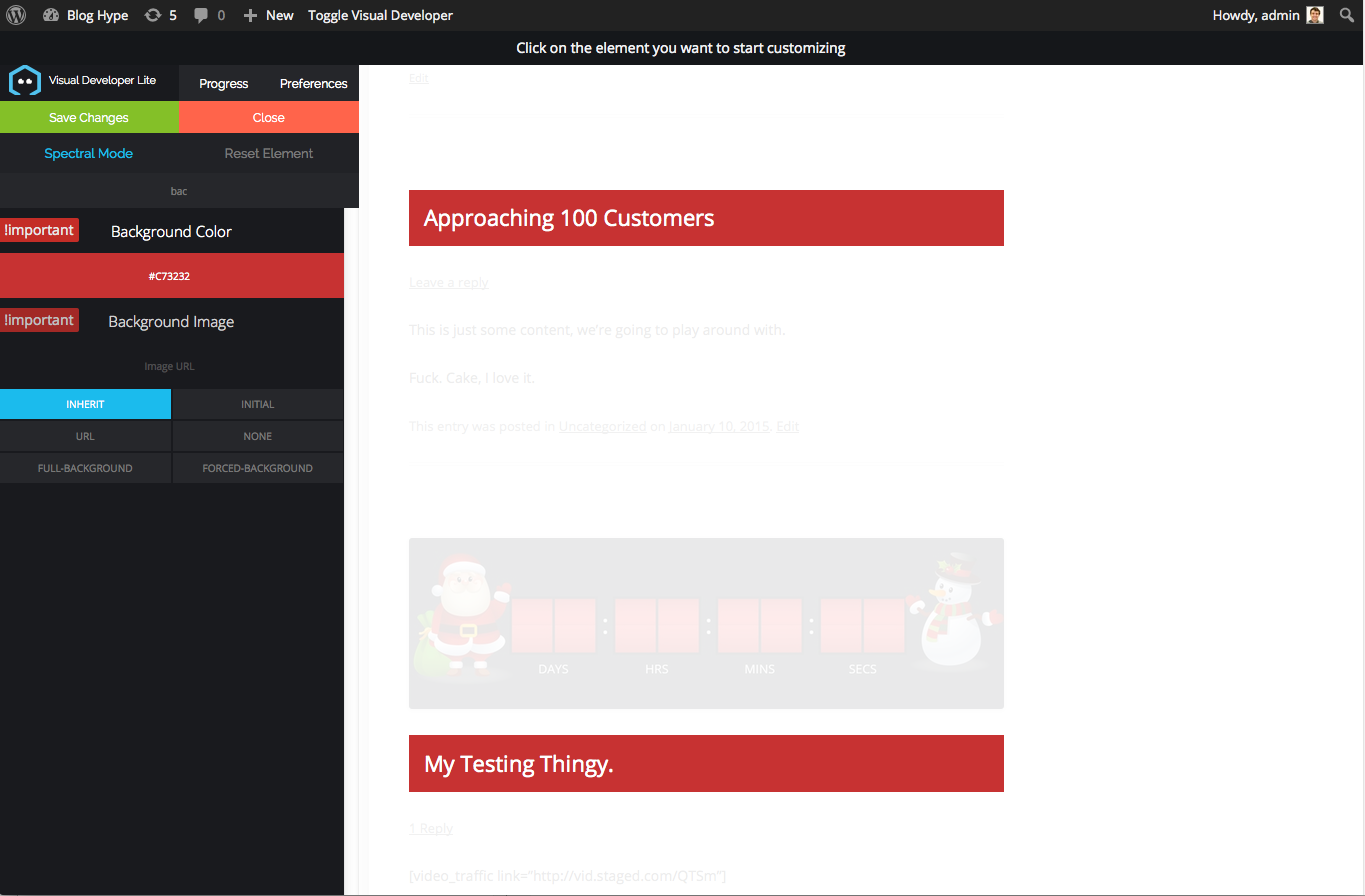Click the green Save Changes button

pos(89,117)
